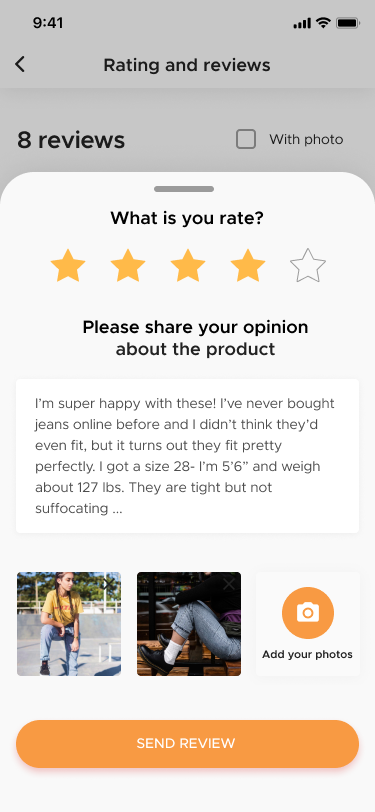Click the bottom sheet drag handle
The width and height of the screenshot is (375, 812).
pyautogui.click(x=184, y=189)
